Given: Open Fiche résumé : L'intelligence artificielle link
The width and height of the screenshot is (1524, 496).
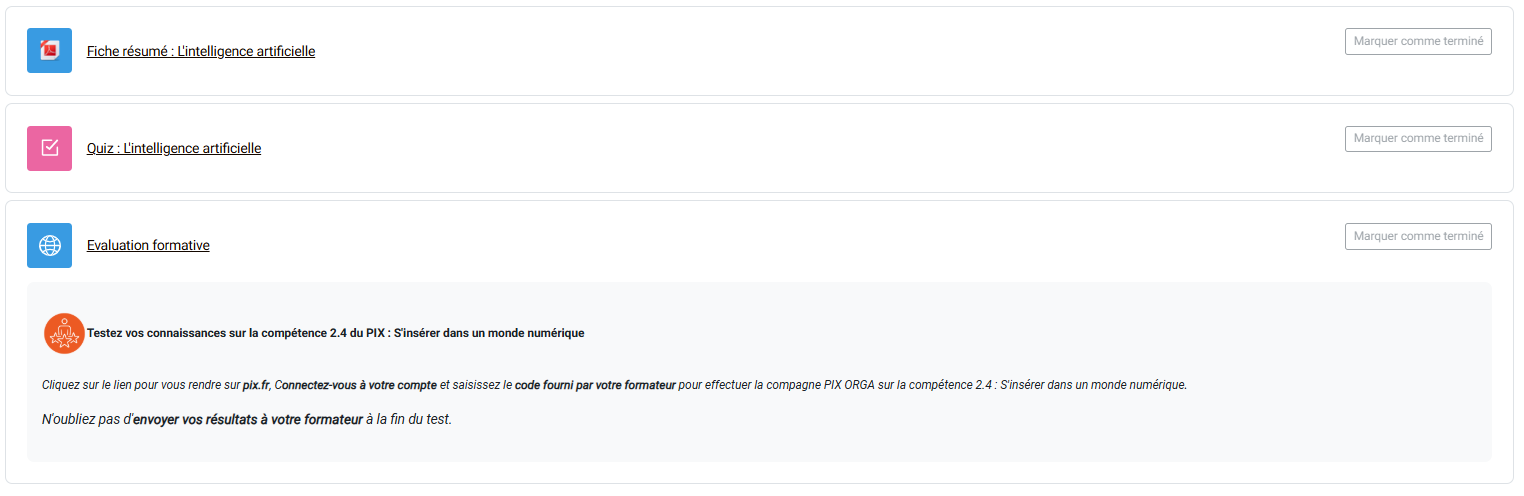Looking at the screenshot, I should coord(201,51).
